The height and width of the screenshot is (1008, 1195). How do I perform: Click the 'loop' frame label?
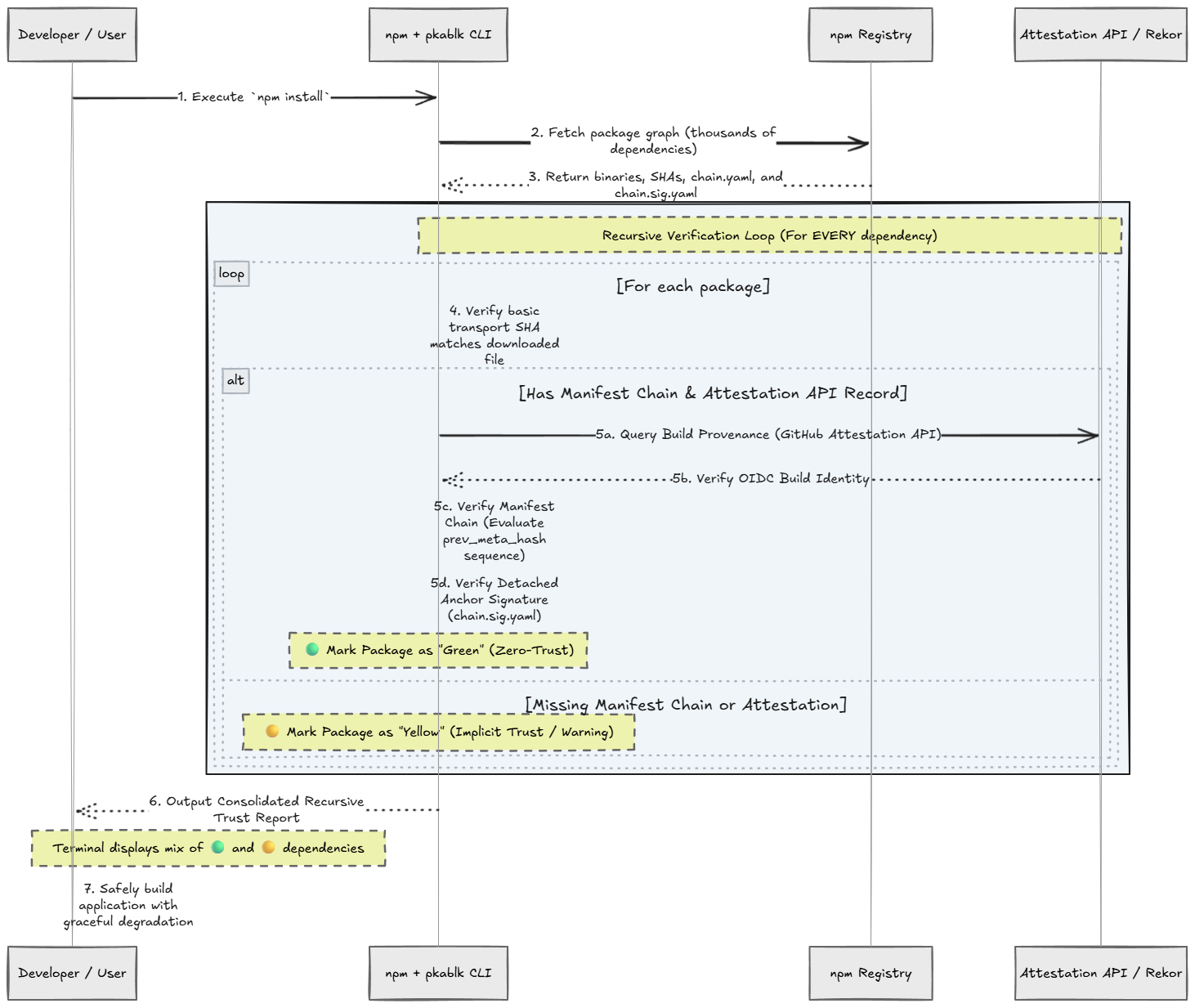point(231,274)
